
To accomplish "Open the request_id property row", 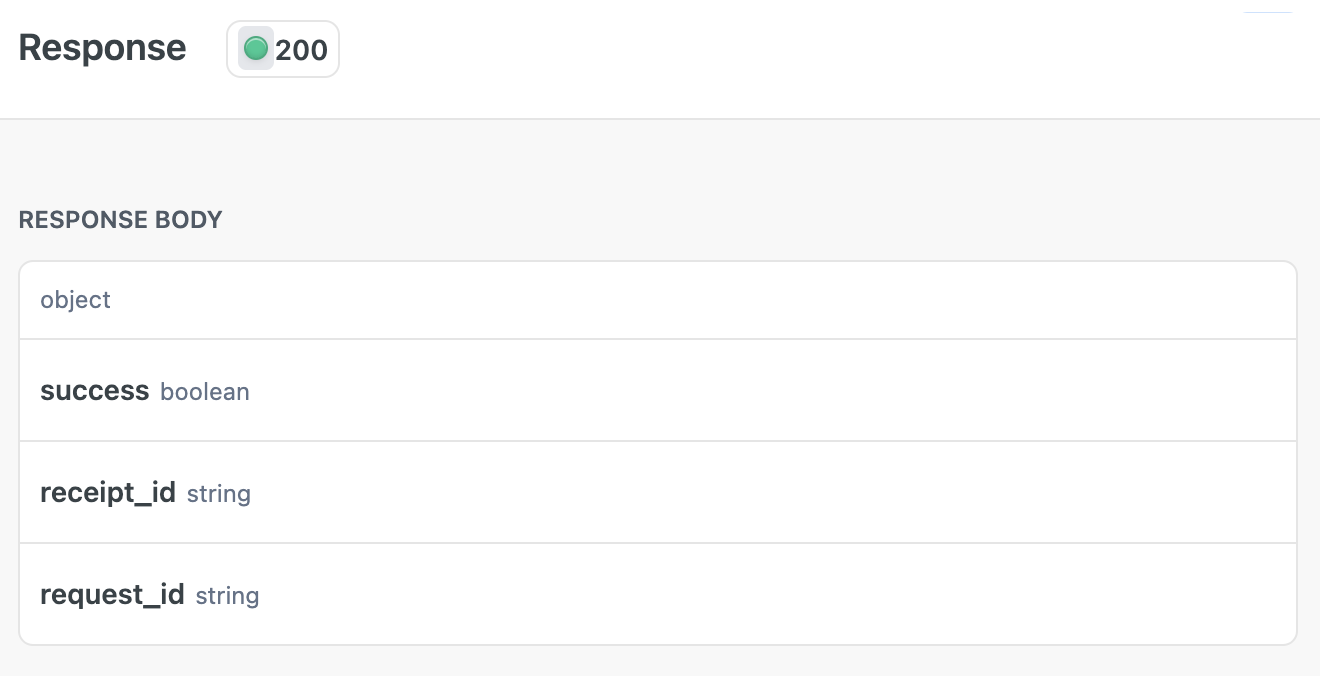I will (658, 595).
